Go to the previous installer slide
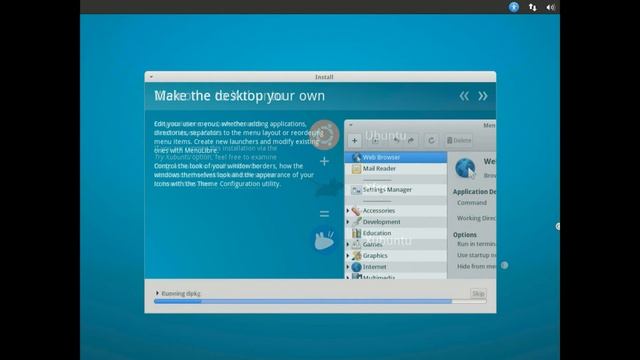The image size is (640, 360). point(464,96)
